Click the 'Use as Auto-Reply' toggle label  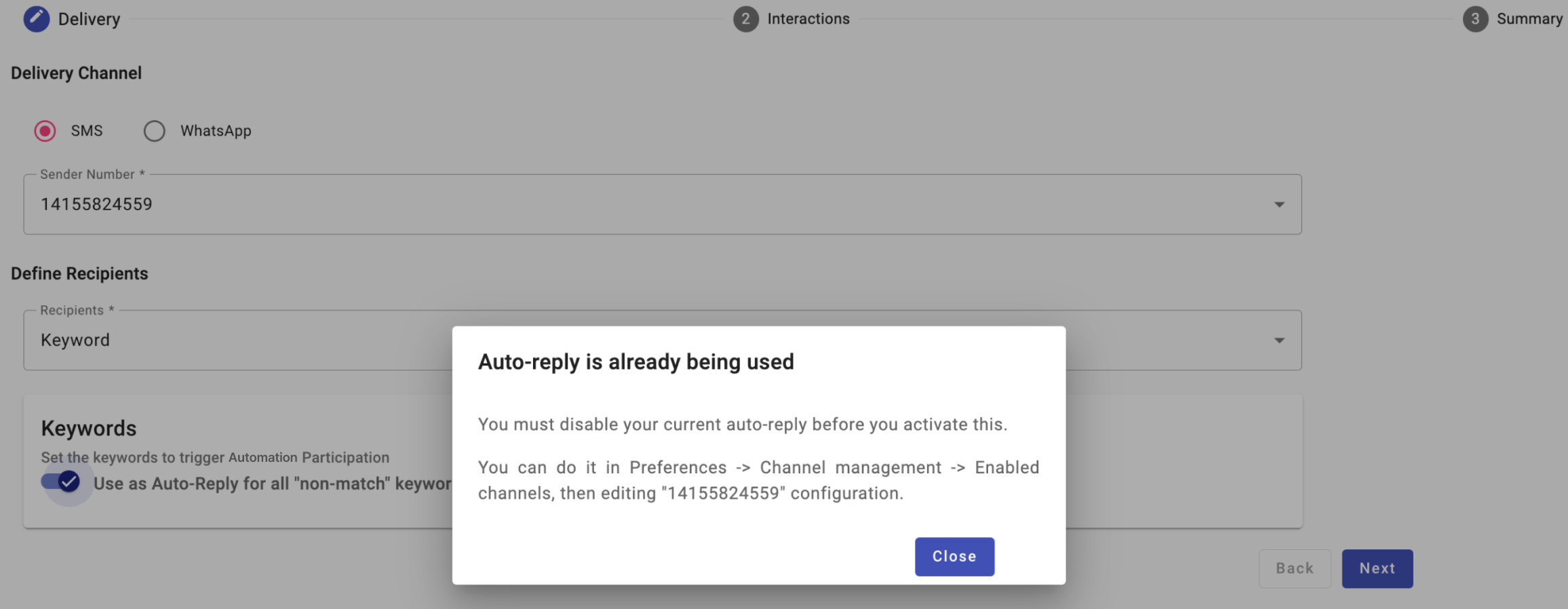coord(273,484)
